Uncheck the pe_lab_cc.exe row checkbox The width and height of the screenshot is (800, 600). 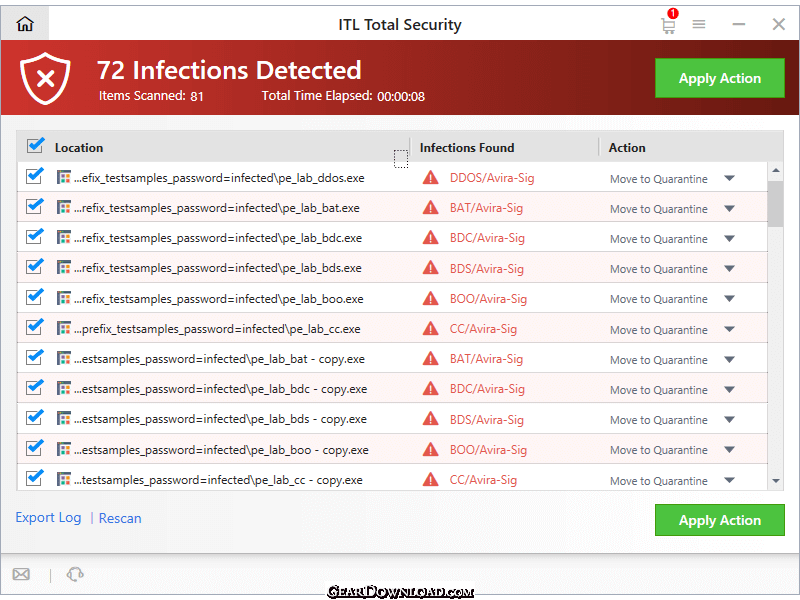pyautogui.click(x=35, y=327)
